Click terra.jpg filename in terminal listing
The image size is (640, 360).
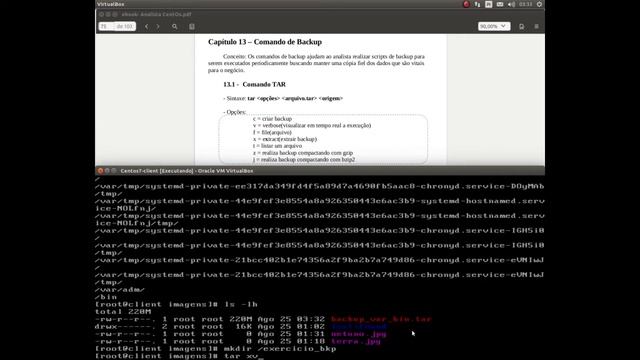(356, 341)
